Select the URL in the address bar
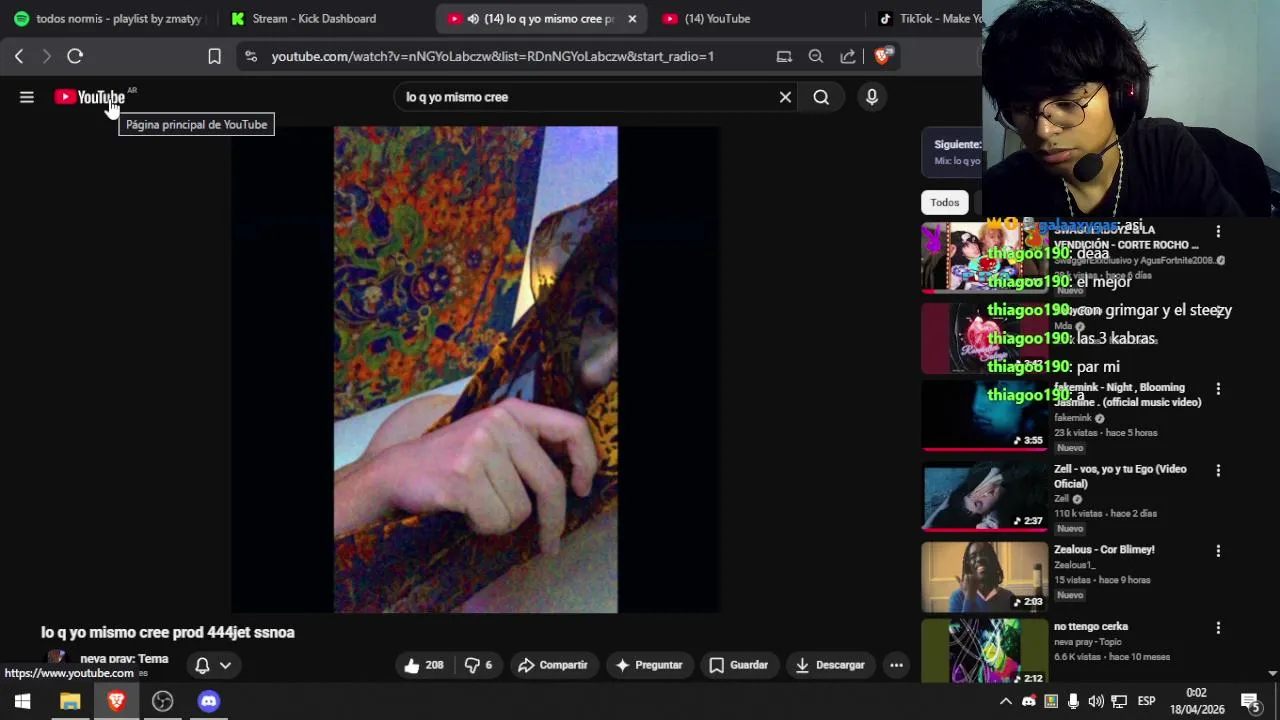This screenshot has height=720, width=1280. tap(493, 56)
